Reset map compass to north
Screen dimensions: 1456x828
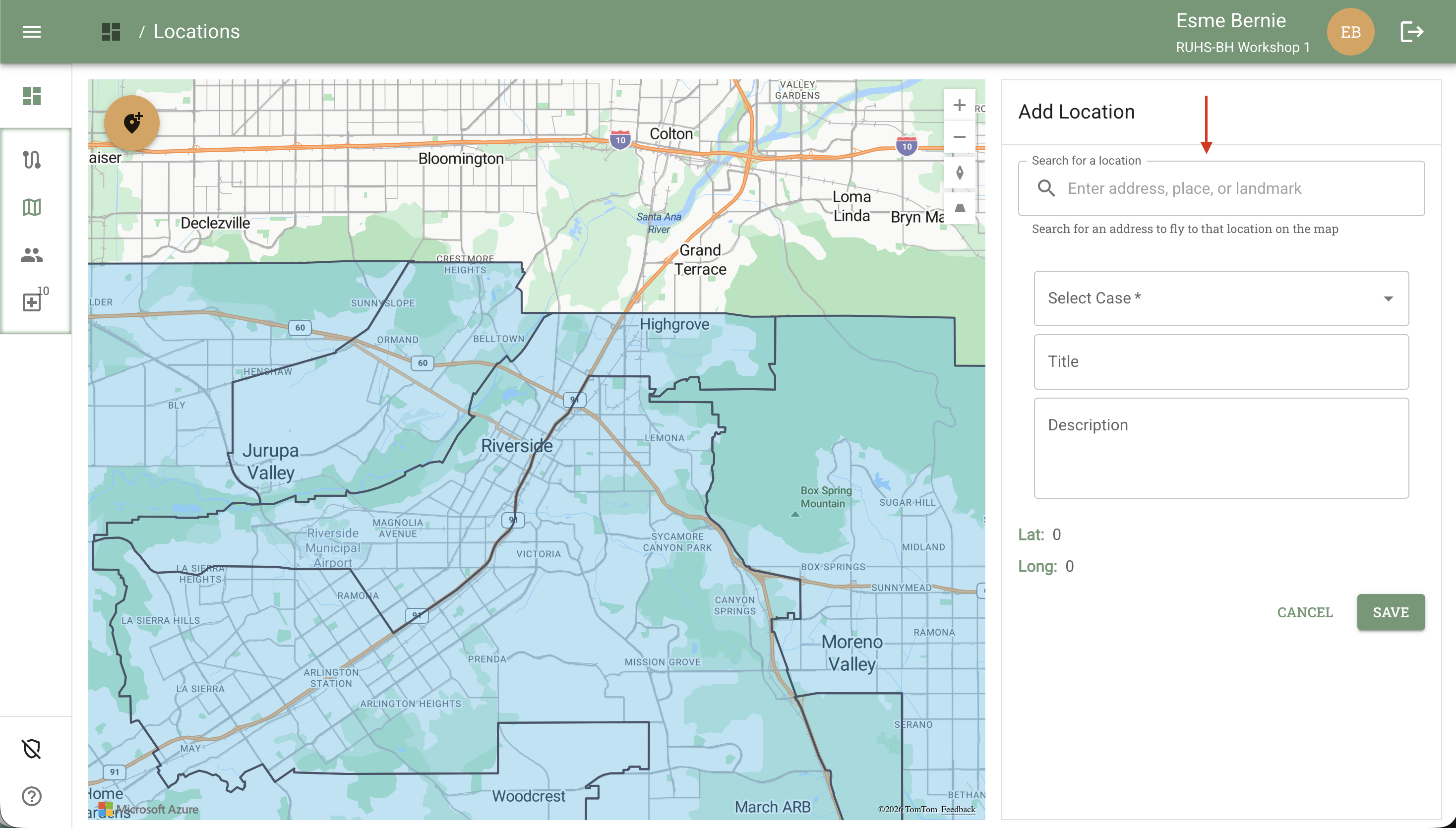click(960, 173)
